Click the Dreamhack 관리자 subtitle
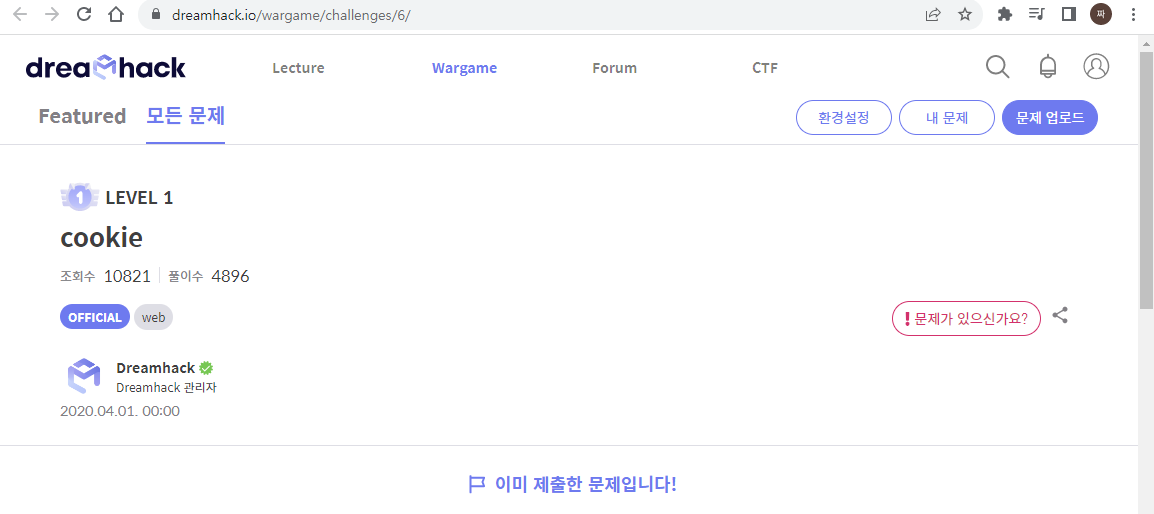This screenshot has width=1154, height=514. click(x=166, y=388)
